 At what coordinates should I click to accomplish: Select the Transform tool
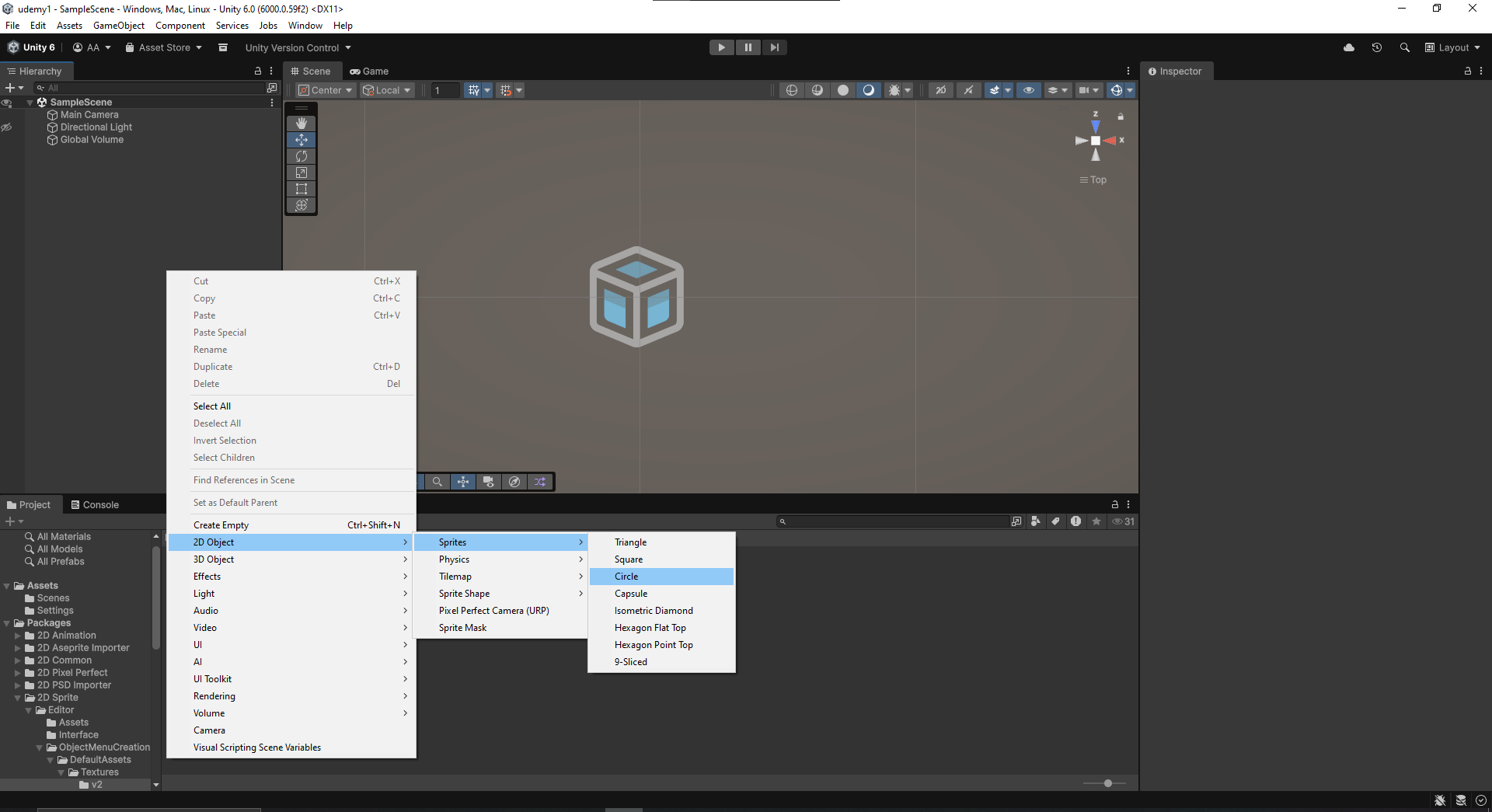click(302, 205)
